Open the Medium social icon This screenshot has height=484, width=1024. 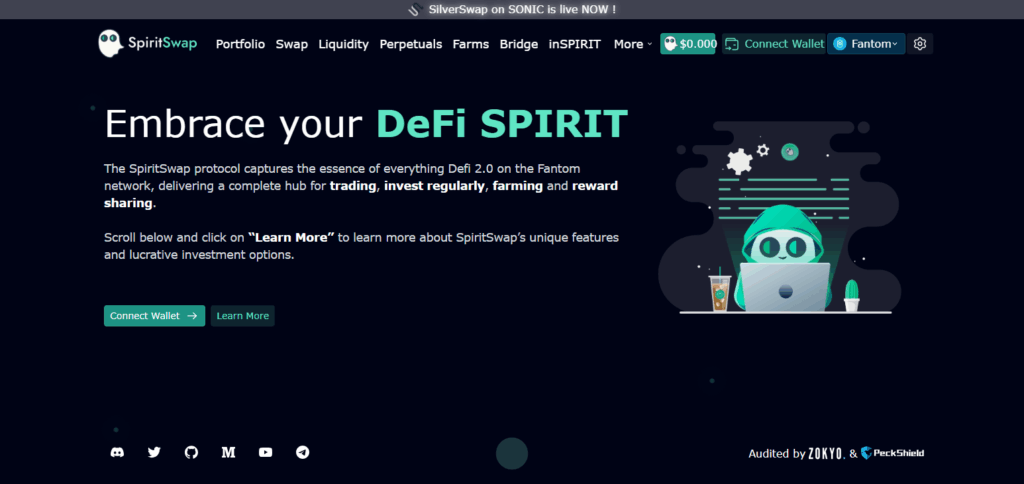229,452
